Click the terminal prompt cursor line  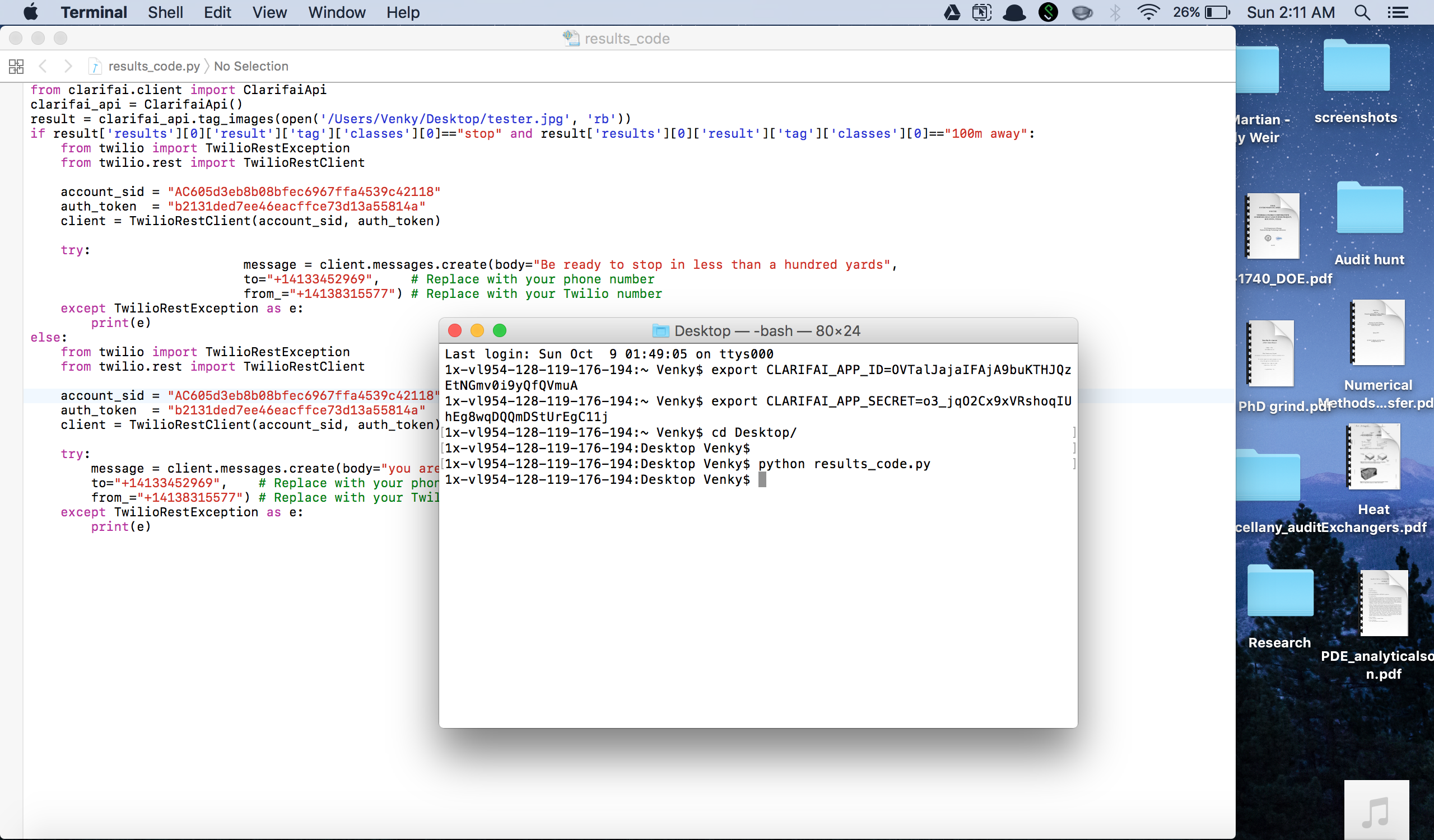(762, 480)
